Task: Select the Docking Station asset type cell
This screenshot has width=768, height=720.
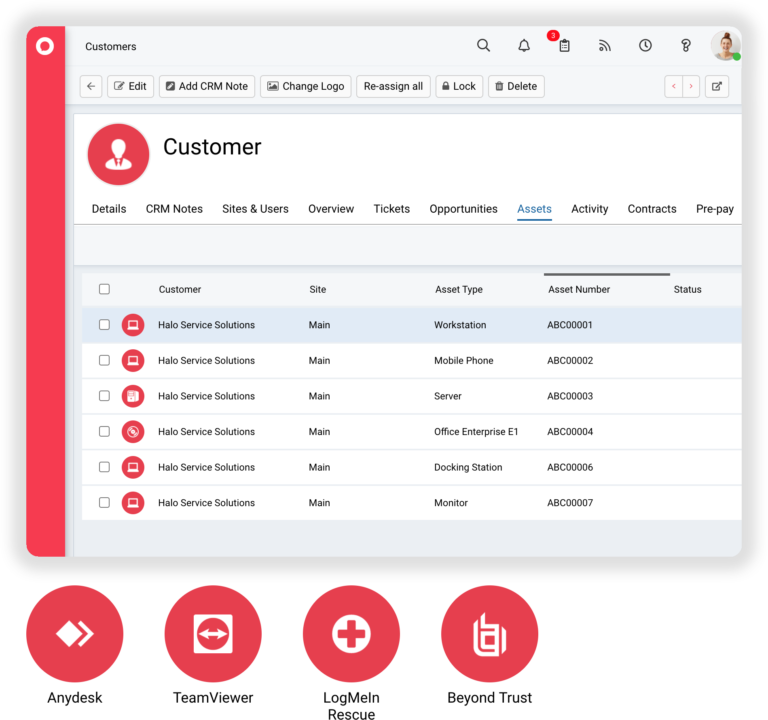Action: [x=468, y=467]
